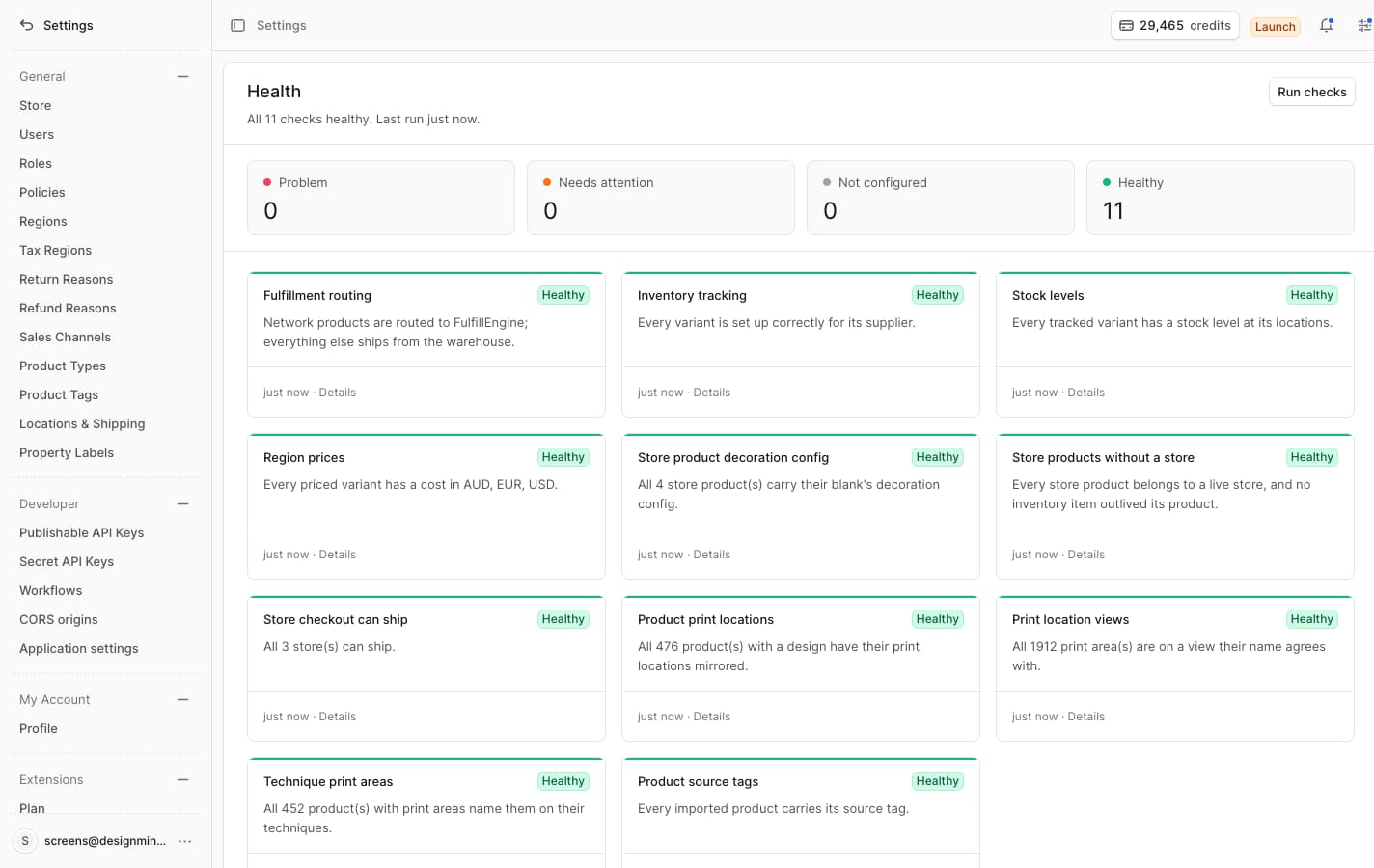This screenshot has height=868, width=1374.
Task: Click the Settings breadcrumb in header
Action: point(282,26)
